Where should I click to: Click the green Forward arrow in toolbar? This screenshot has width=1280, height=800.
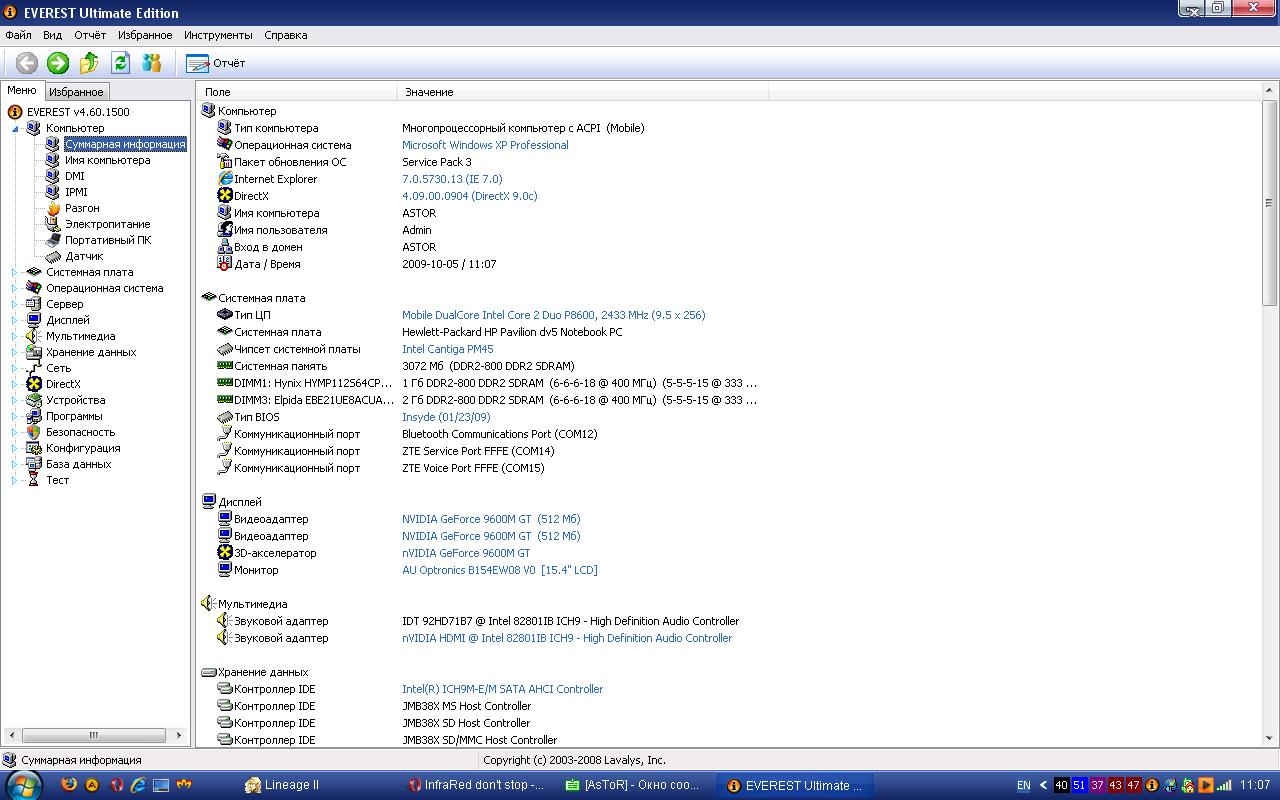(x=58, y=63)
